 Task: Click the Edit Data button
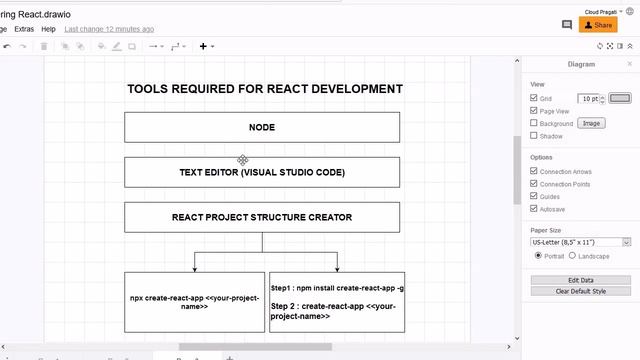click(580, 280)
